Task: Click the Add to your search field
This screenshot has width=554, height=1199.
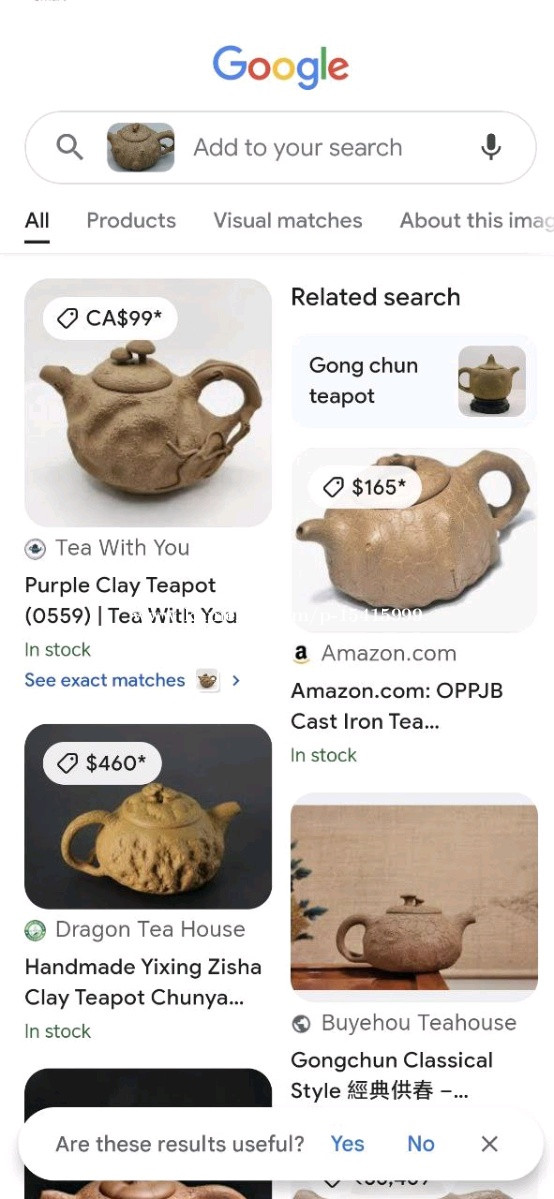Action: tap(298, 147)
